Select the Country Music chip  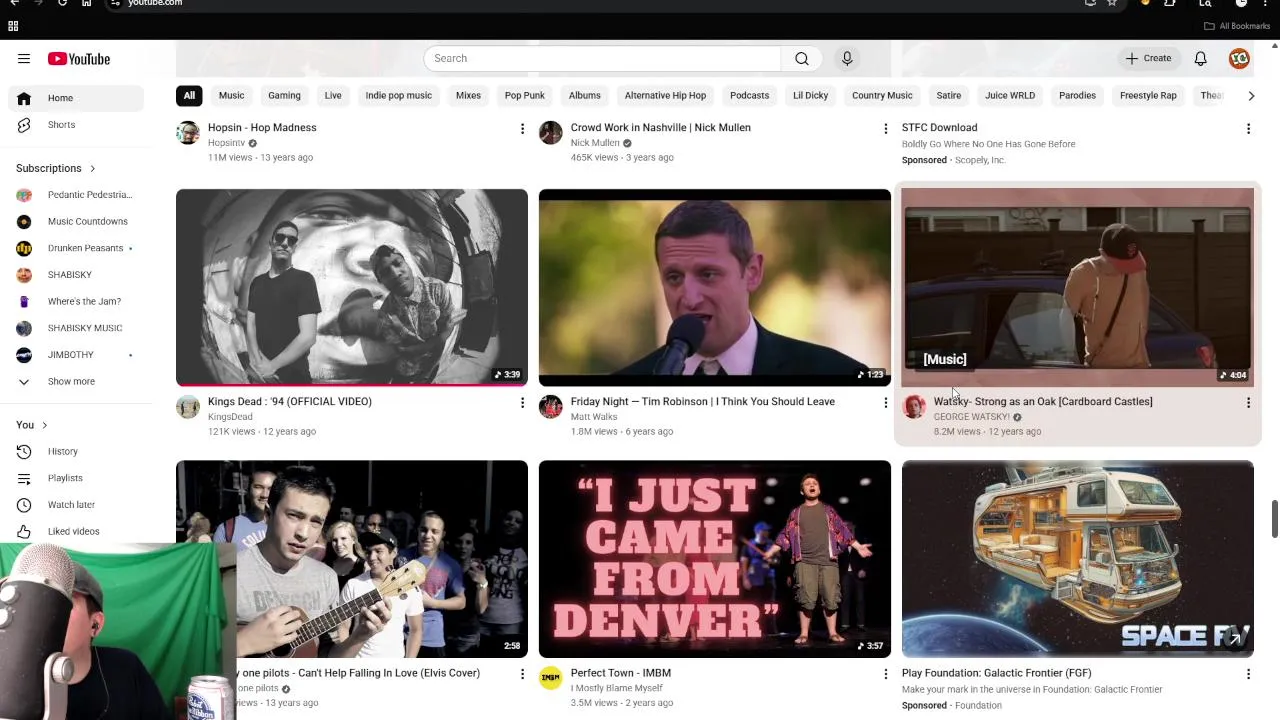(x=882, y=95)
